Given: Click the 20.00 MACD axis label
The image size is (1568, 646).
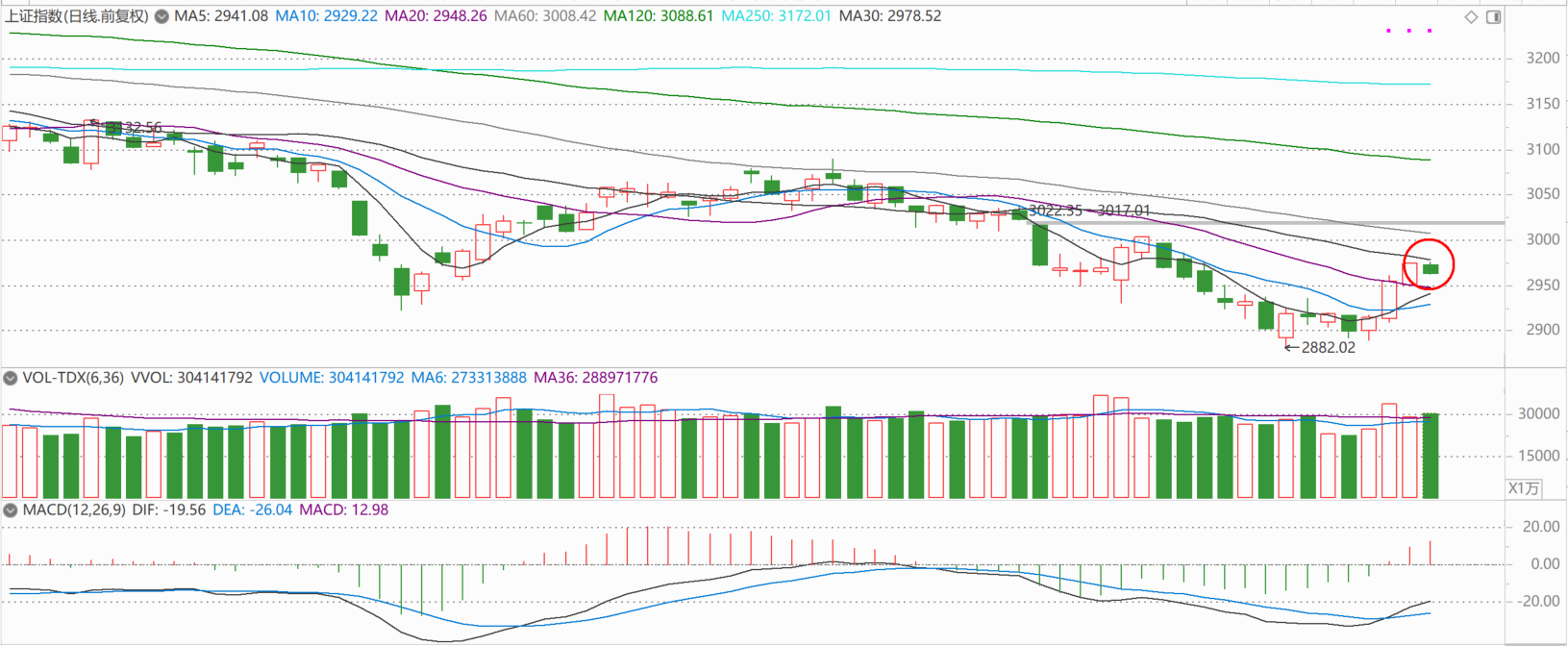Looking at the screenshot, I should click(x=1541, y=527).
